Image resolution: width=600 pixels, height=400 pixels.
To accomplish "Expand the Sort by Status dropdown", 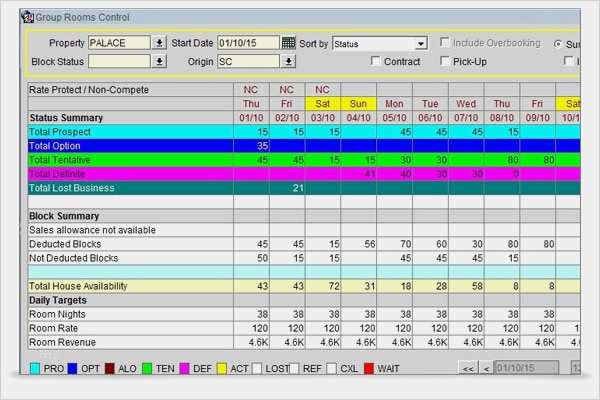I will click(421, 44).
